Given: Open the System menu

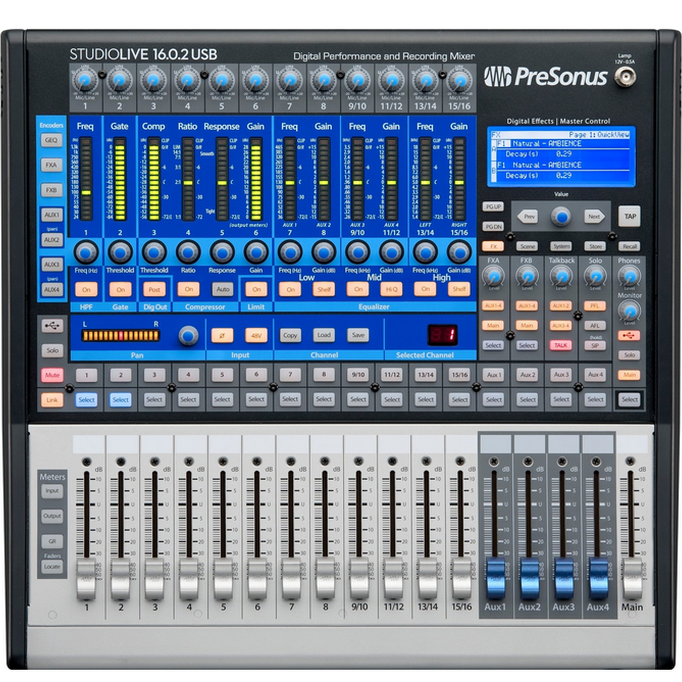Looking at the screenshot, I should (x=561, y=247).
